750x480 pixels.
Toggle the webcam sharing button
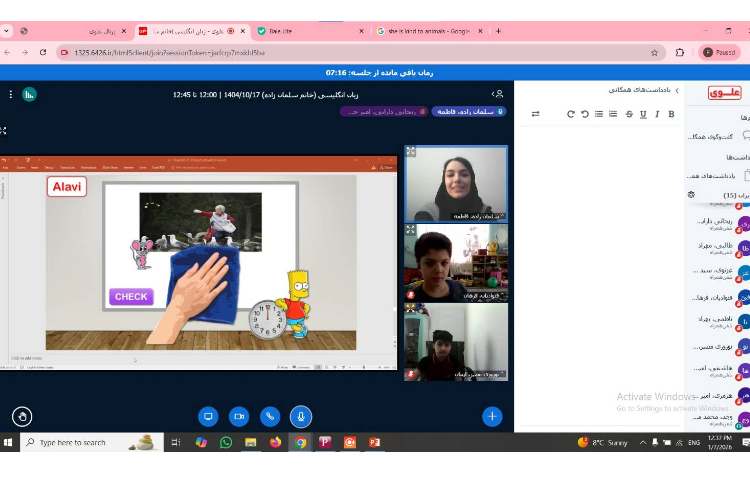239,416
